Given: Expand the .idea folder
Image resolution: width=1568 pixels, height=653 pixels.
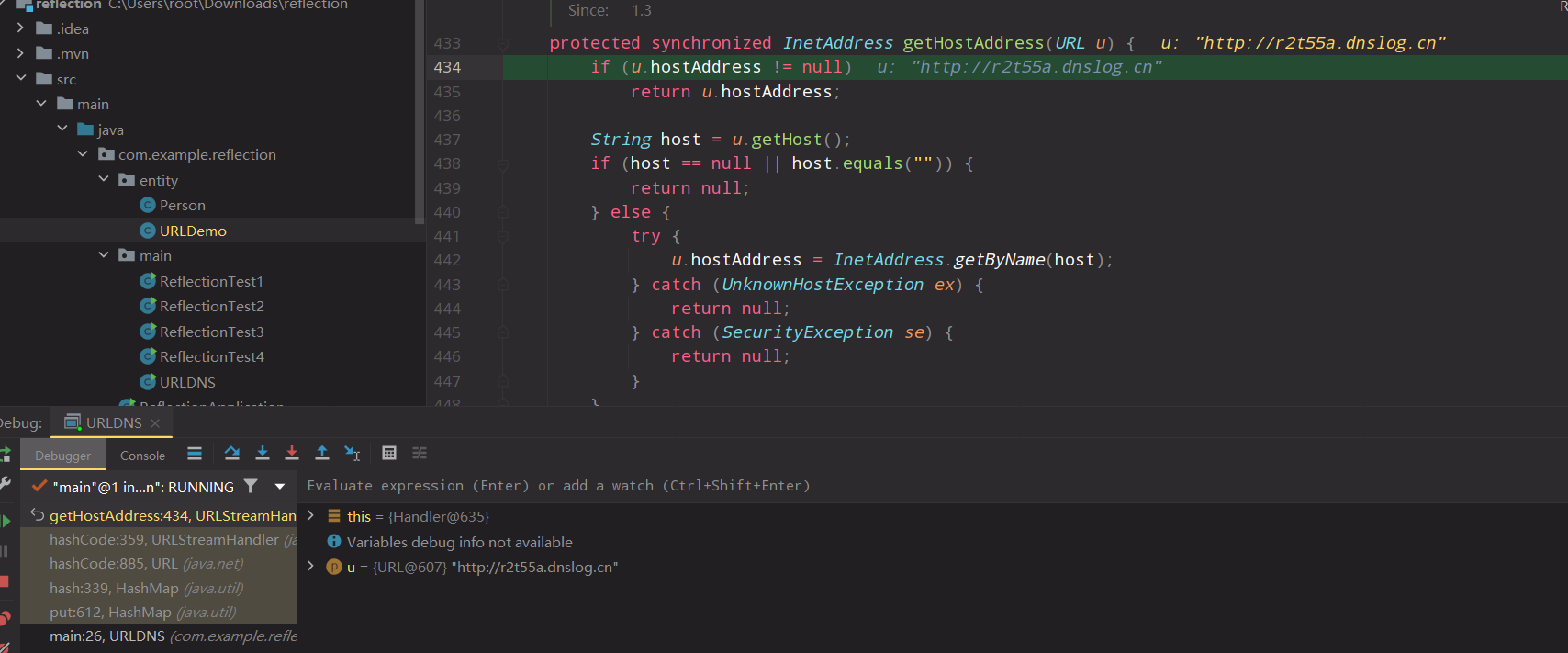Looking at the screenshot, I should (20, 28).
